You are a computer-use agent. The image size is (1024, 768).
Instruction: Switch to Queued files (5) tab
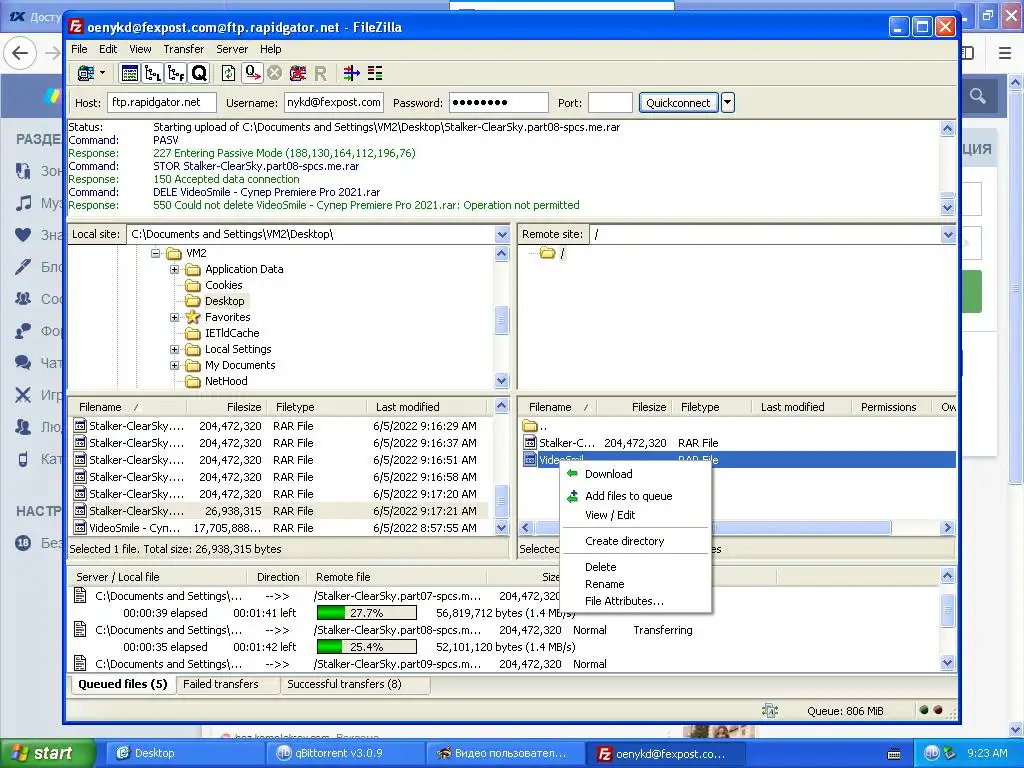tap(123, 684)
